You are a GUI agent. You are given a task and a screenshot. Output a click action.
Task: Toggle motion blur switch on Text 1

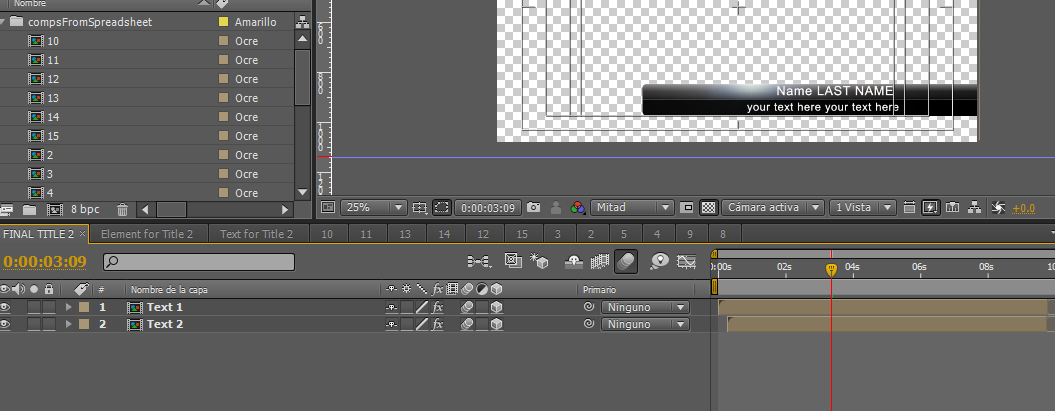[x=467, y=307]
